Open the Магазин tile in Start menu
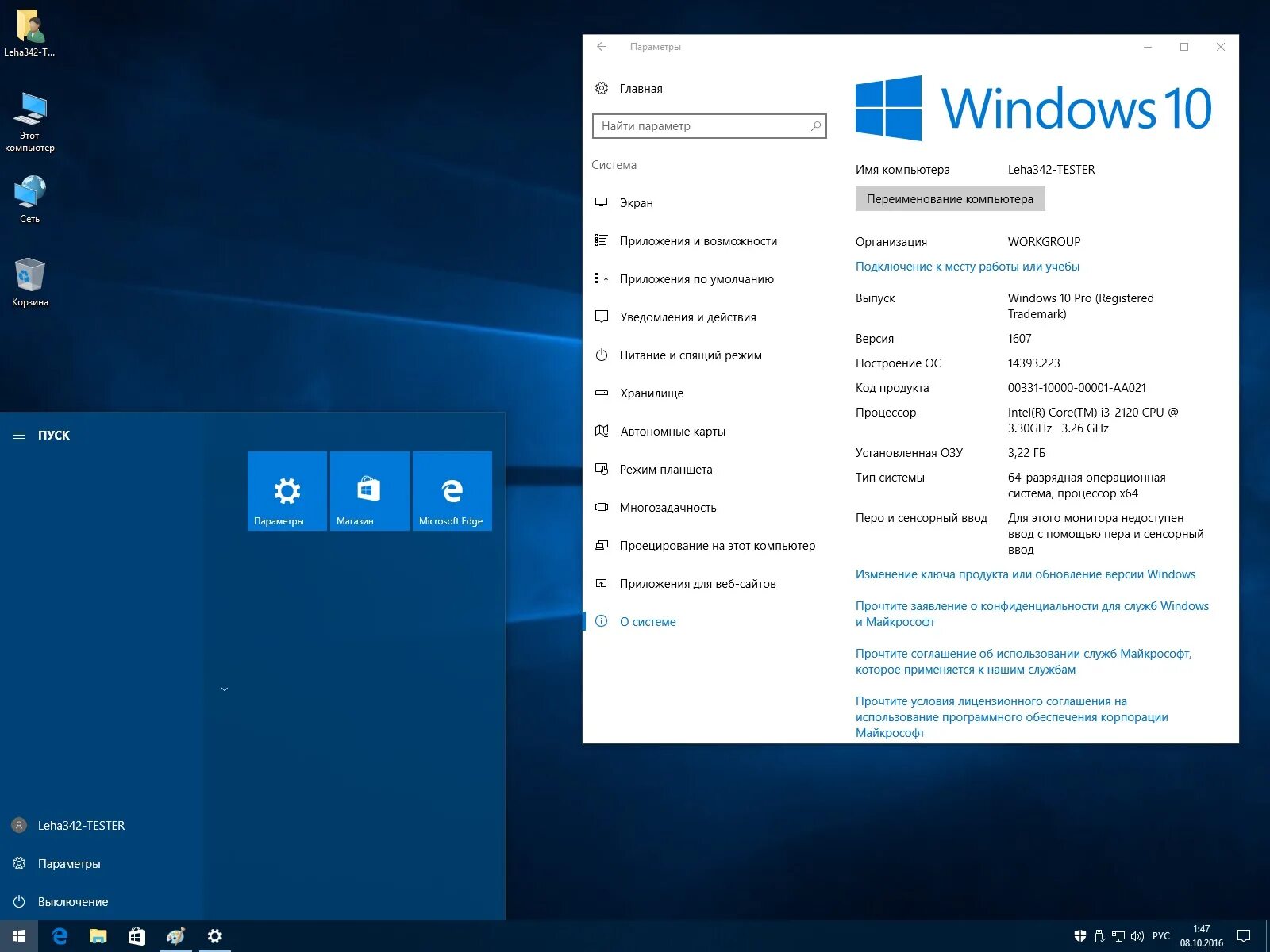Image resolution: width=1270 pixels, height=952 pixels. (x=369, y=490)
